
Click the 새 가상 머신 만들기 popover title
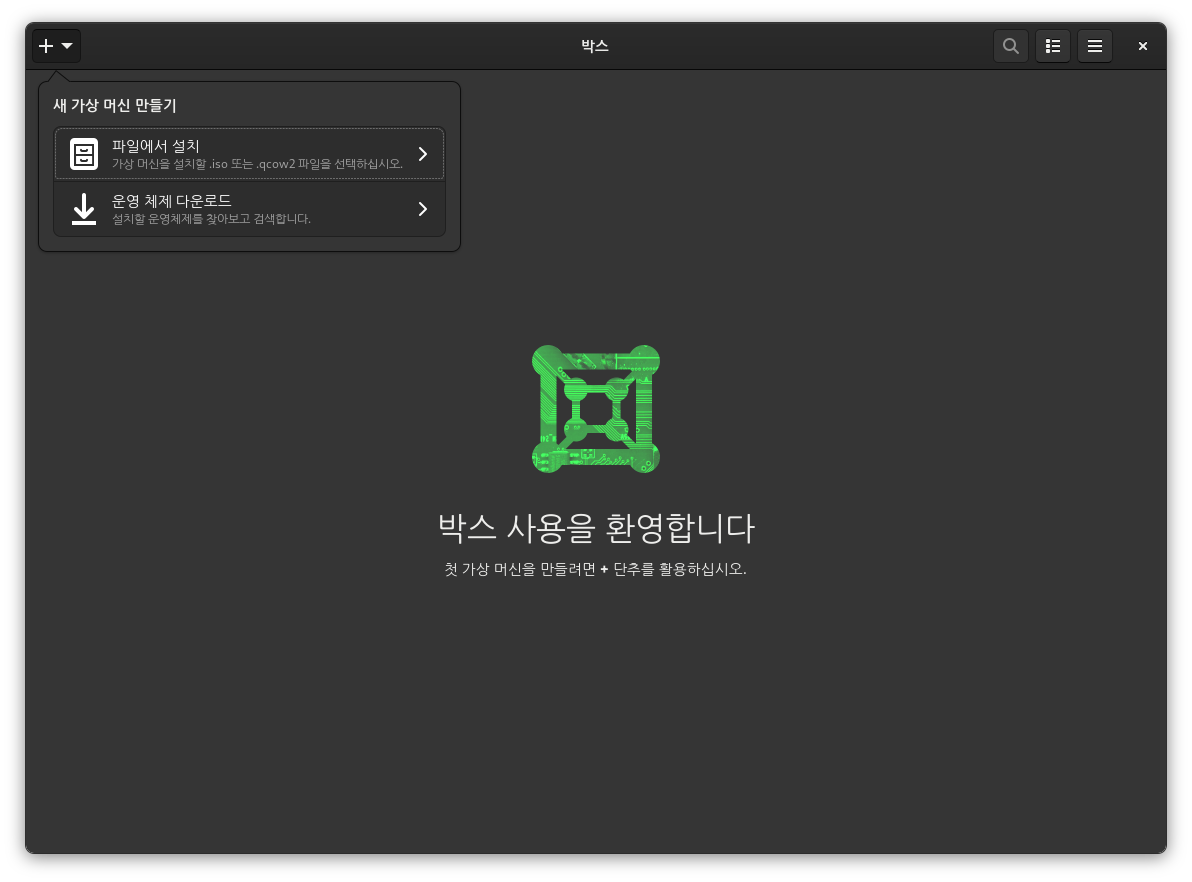click(115, 106)
